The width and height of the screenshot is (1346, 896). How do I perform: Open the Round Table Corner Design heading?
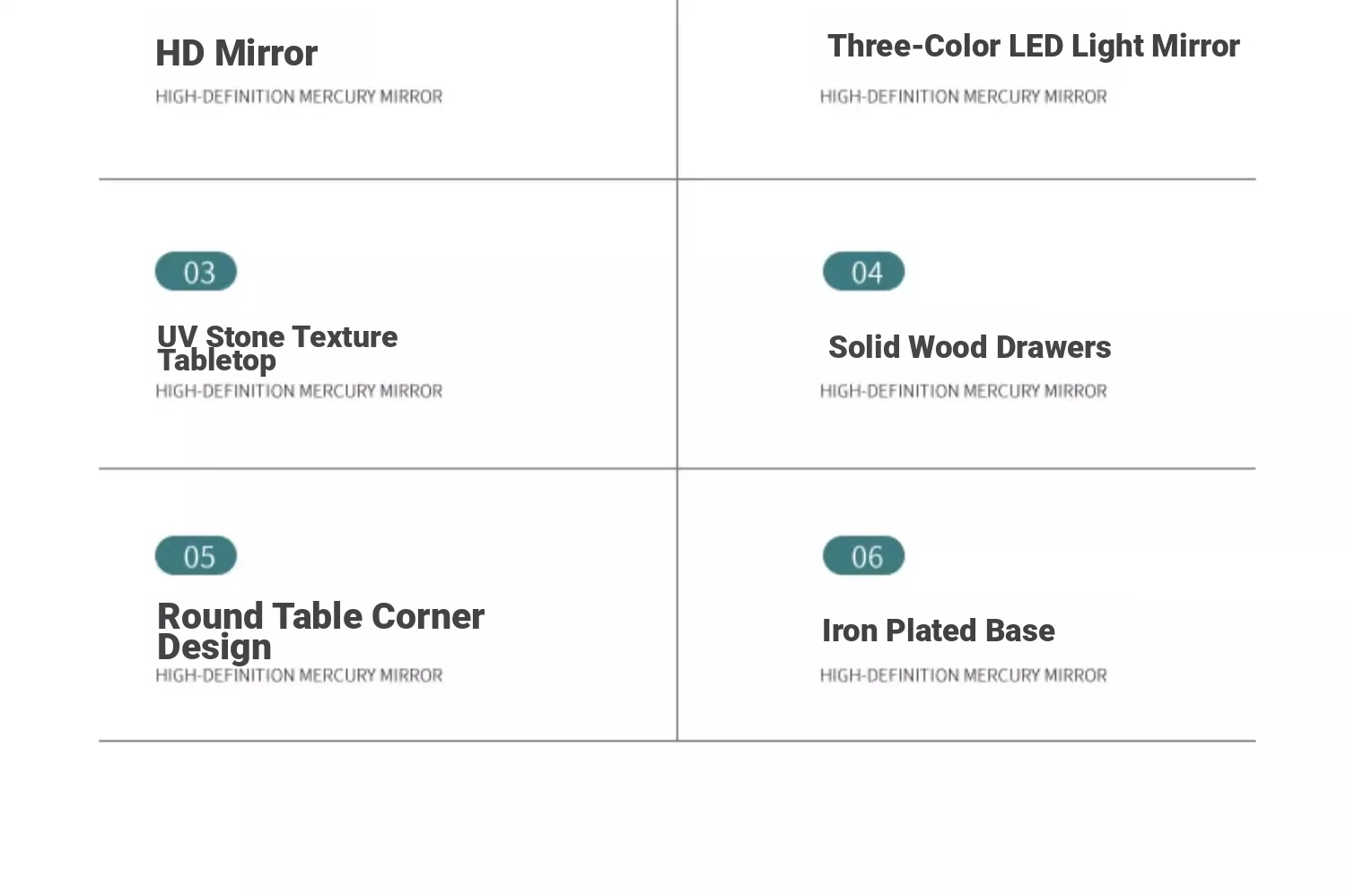pyautogui.click(x=320, y=631)
